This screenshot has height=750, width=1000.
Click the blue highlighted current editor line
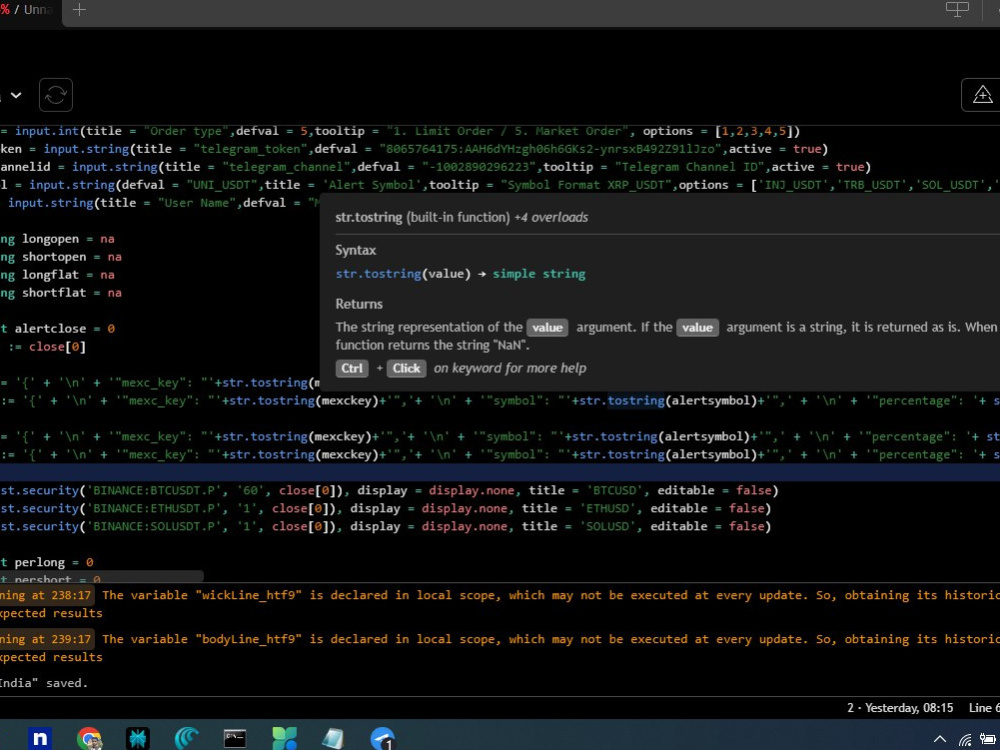500,473
